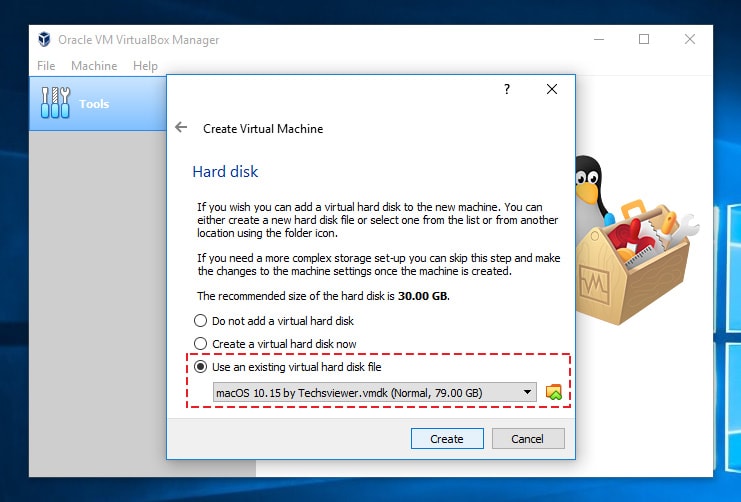Close the Oracle VM VirtualBox Manager window
The width and height of the screenshot is (741, 502).
(690, 40)
